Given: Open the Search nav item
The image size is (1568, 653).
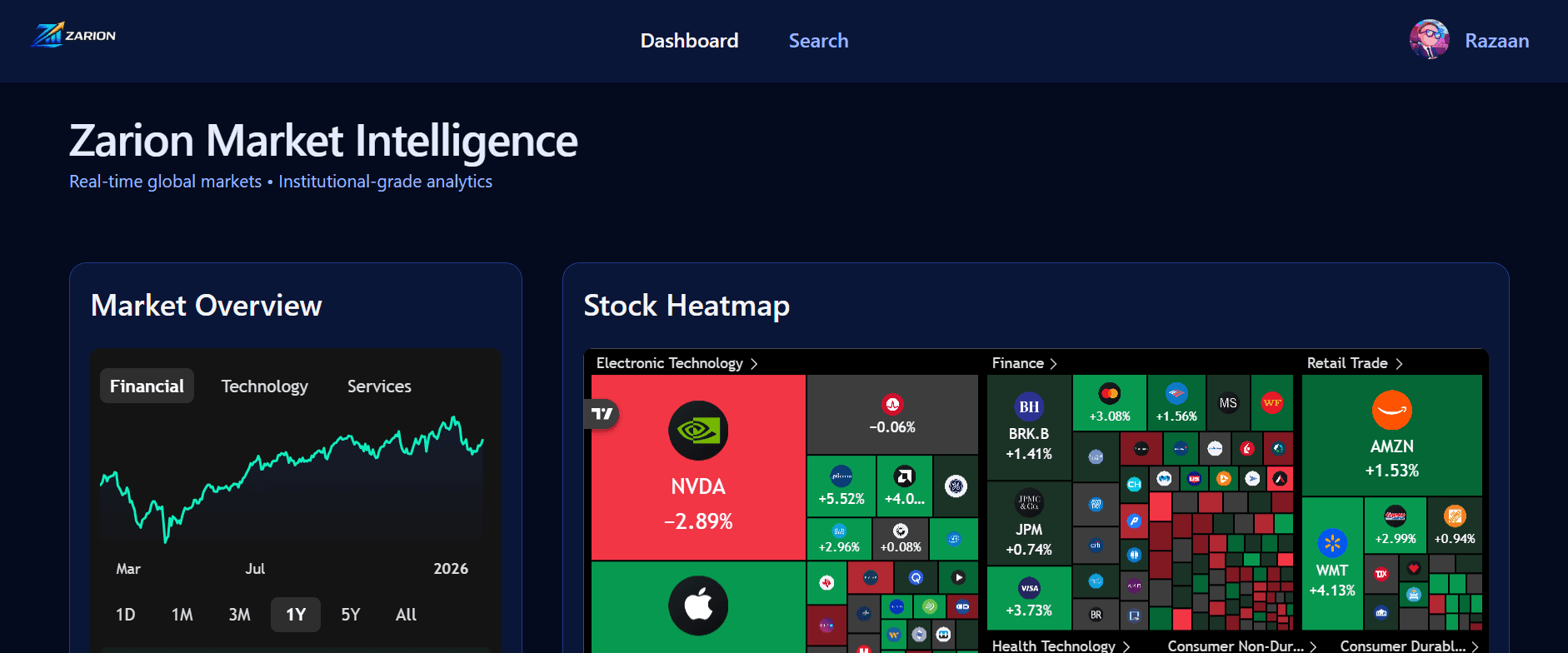Looking at the screenshot, I should coord(818,41).
